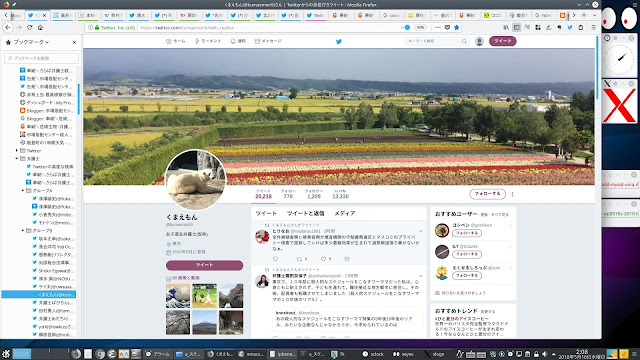Open the Twitterの高度な検索 bookmark
Viewport: 640px width, 360px height.
pos(50,167)
